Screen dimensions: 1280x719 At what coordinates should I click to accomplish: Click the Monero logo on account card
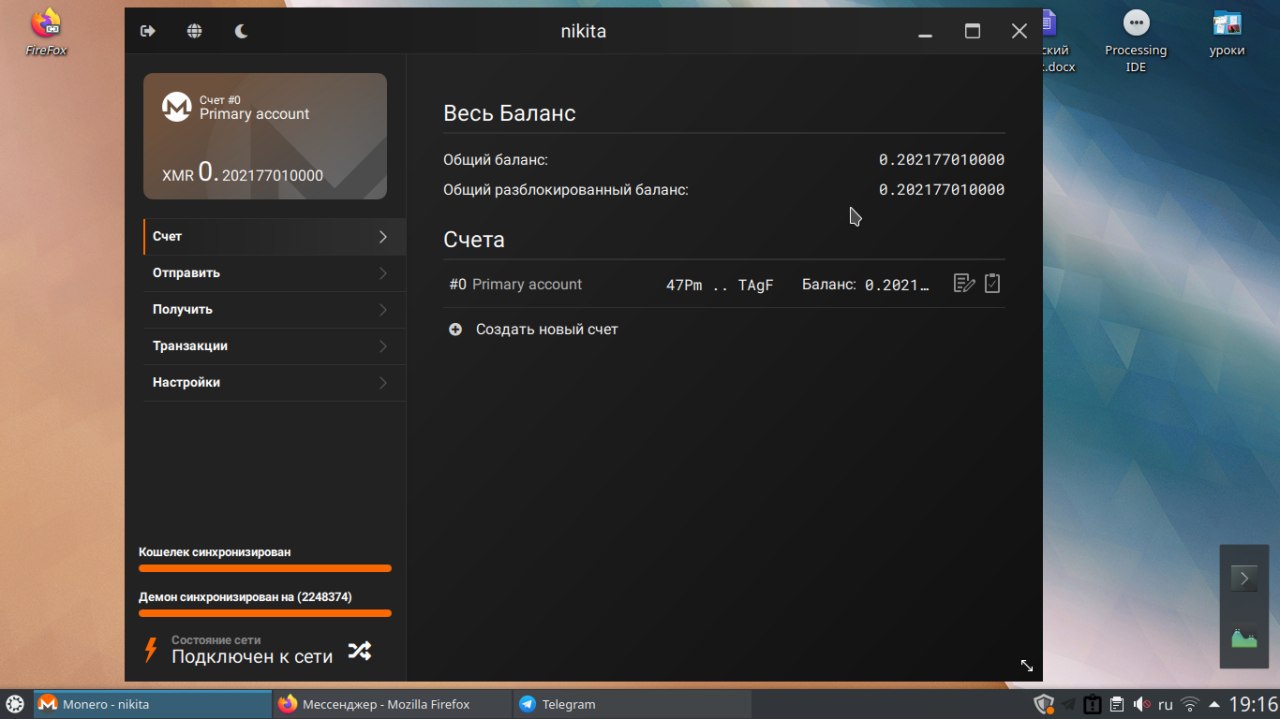click(177, 107)
